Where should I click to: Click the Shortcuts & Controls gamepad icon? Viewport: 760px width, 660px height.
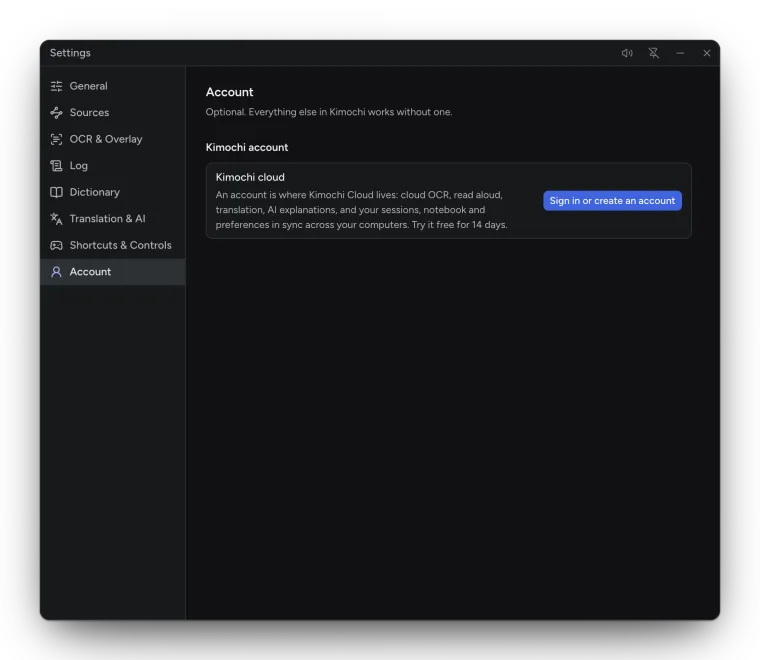pyautogui.click(x=56, y=246)
